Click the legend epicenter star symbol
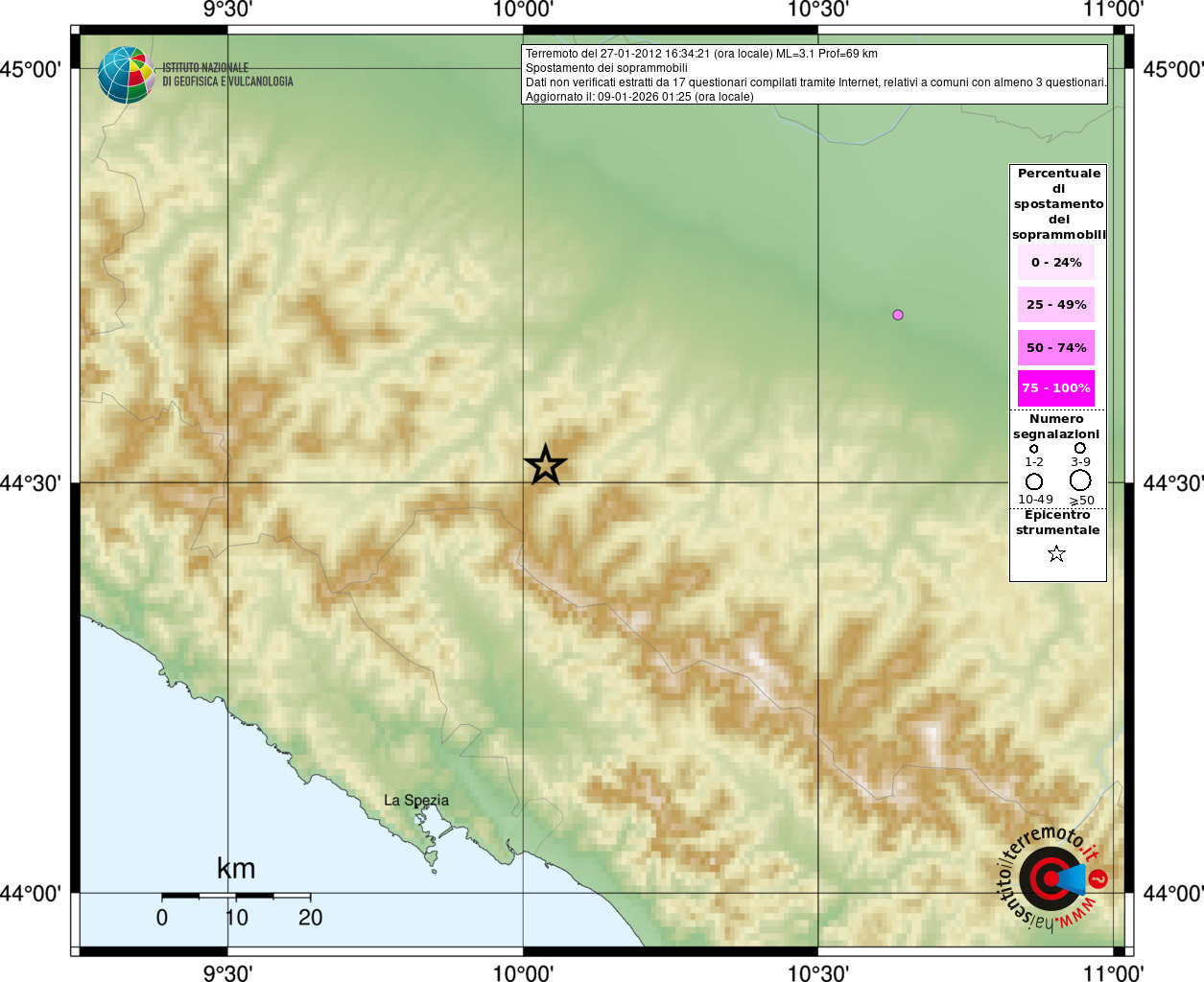This screenshot has height=982, width=1204. pyautogui.click(x=1056, y=553)
